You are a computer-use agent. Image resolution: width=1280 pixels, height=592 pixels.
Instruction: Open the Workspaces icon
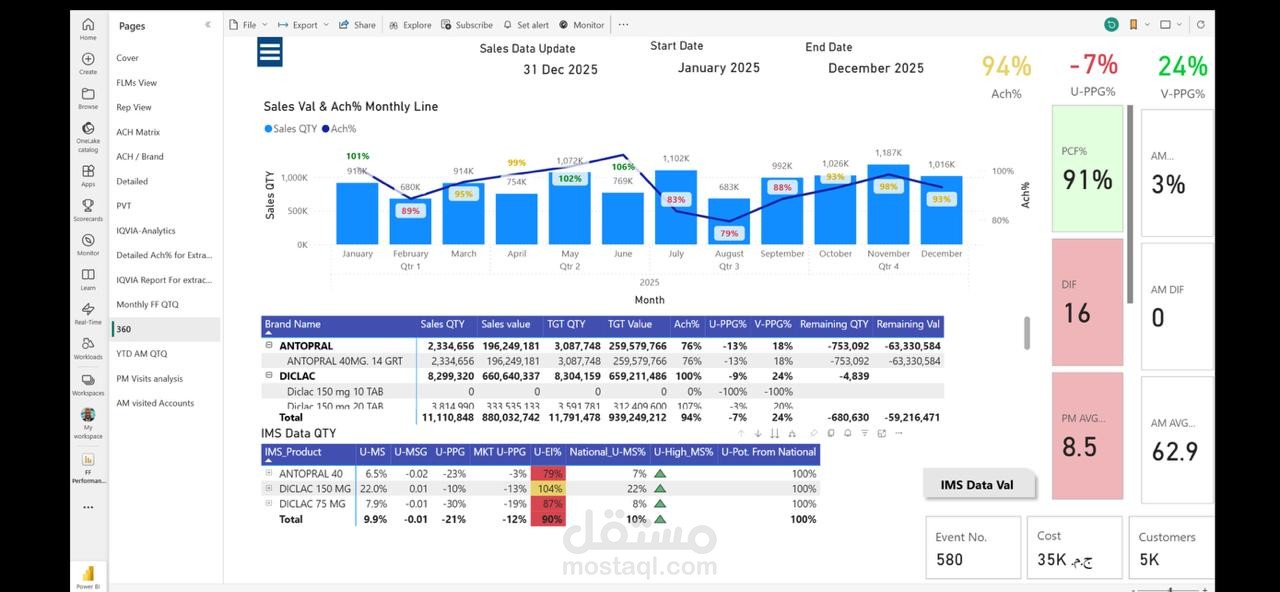(88, 380)
